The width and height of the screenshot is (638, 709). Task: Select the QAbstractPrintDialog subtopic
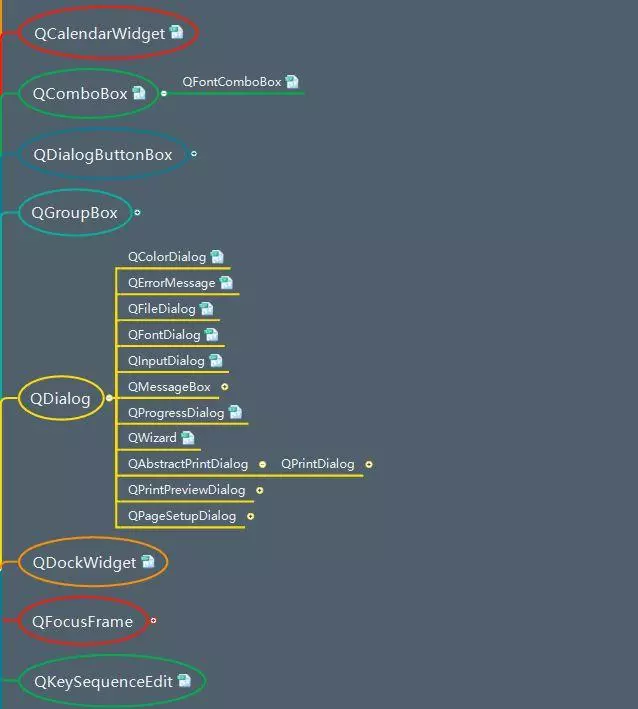tap(188, 464)
